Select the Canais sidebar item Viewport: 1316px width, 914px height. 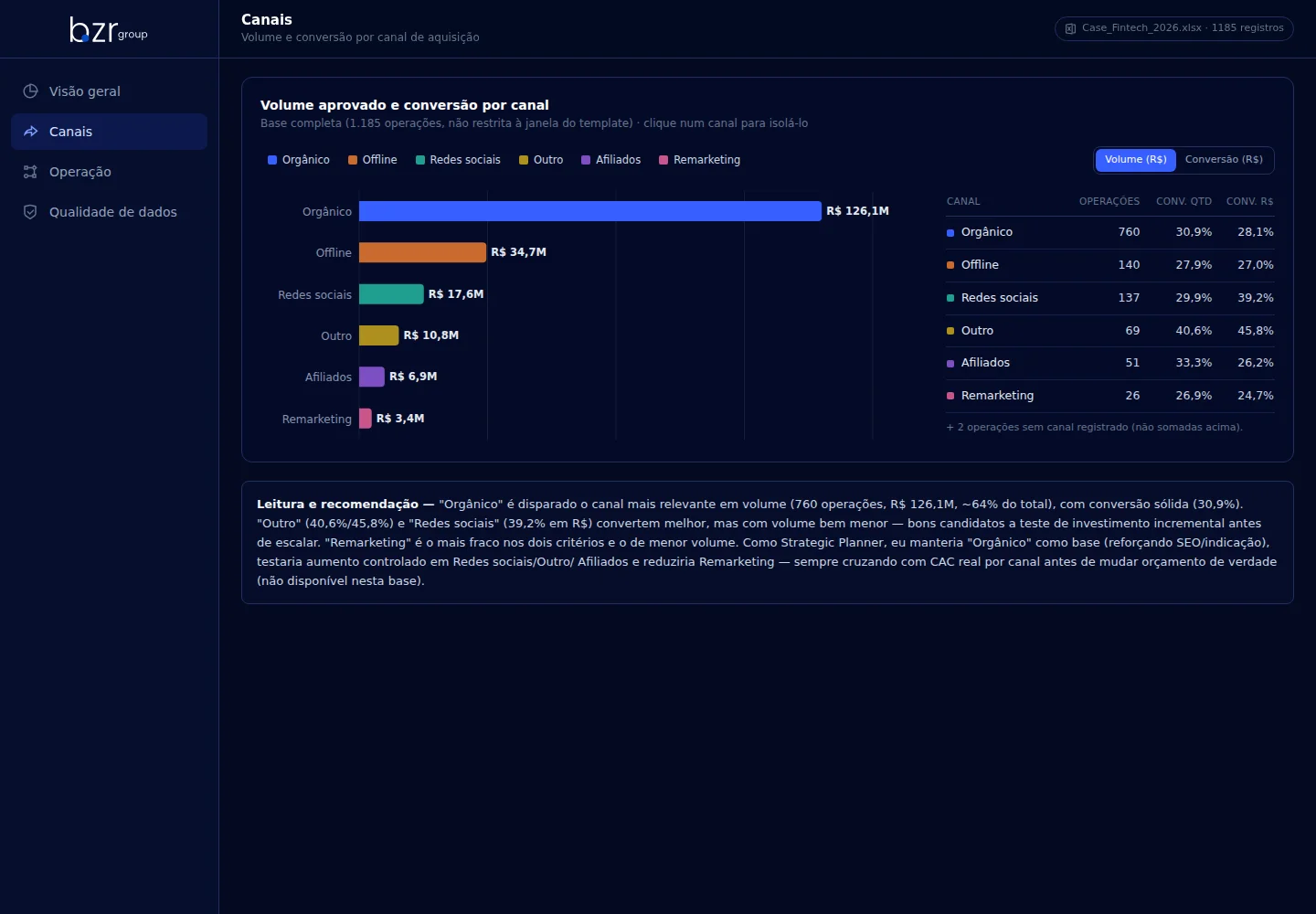coord(109,132)
